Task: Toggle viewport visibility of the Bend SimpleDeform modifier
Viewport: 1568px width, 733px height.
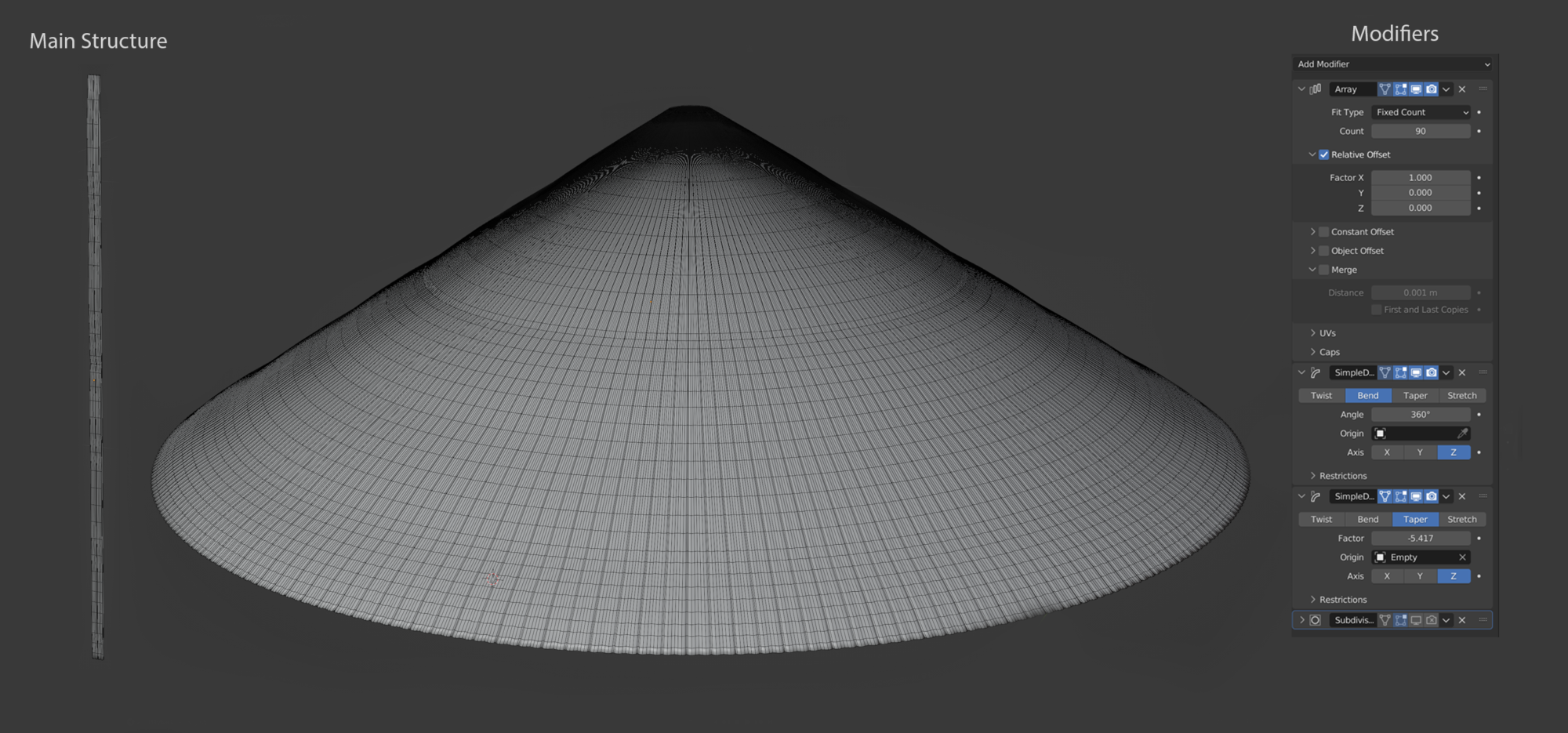Action: point(1416,373)
